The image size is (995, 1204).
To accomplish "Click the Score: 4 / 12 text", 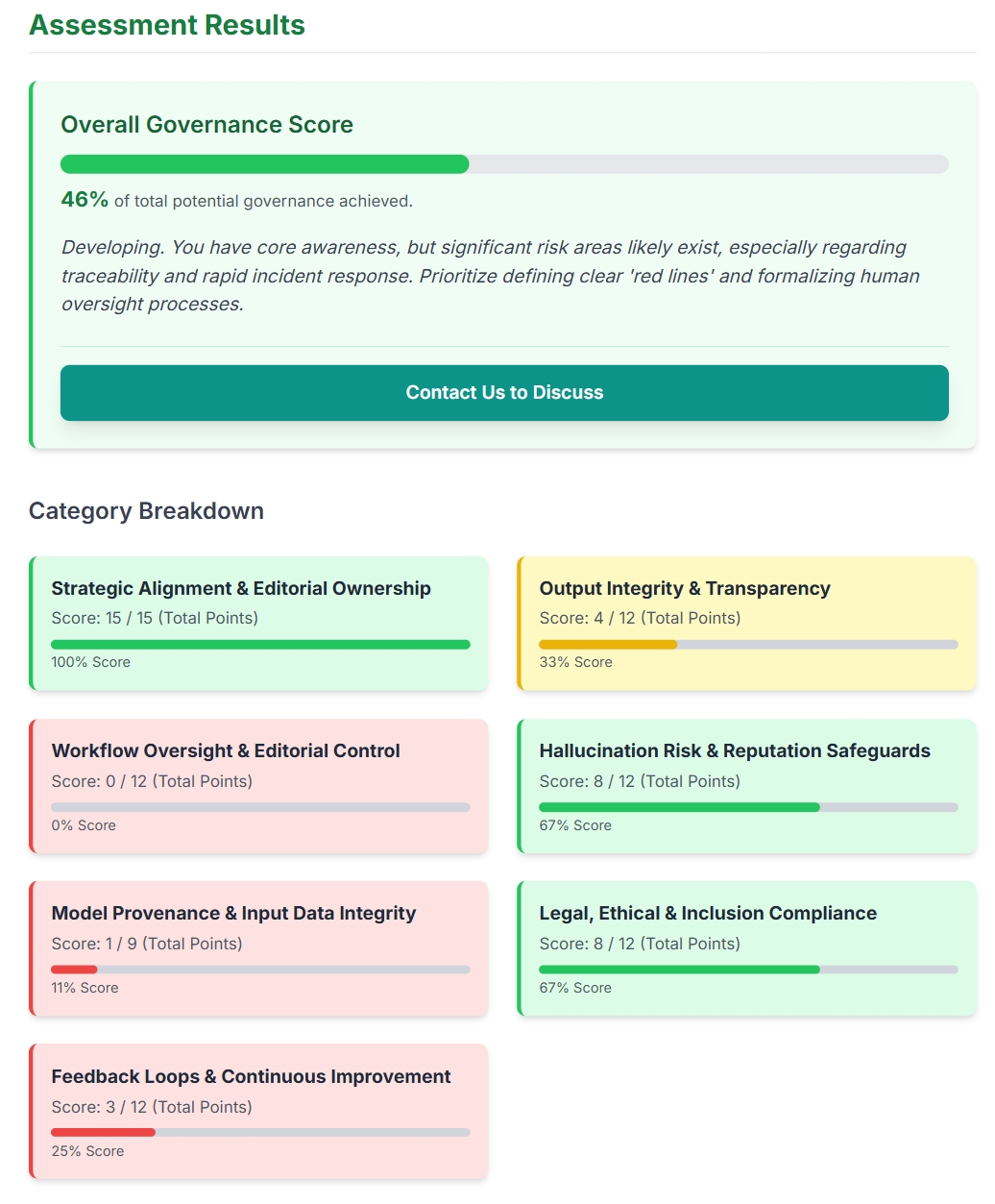I will click(640, 618).
